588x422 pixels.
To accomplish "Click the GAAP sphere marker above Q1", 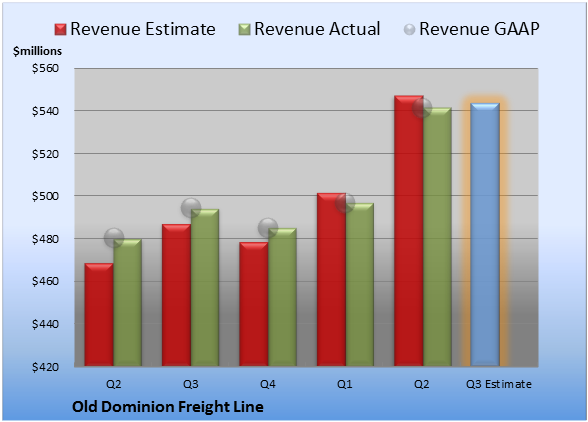I will (x=345, y=203).
